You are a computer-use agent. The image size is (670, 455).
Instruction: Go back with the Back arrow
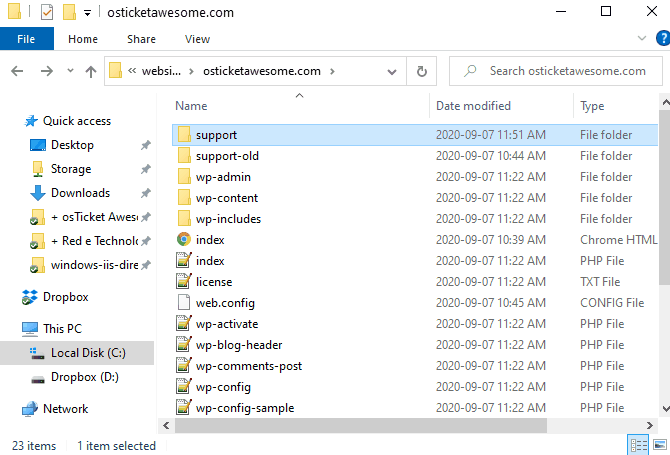[17, 71]
